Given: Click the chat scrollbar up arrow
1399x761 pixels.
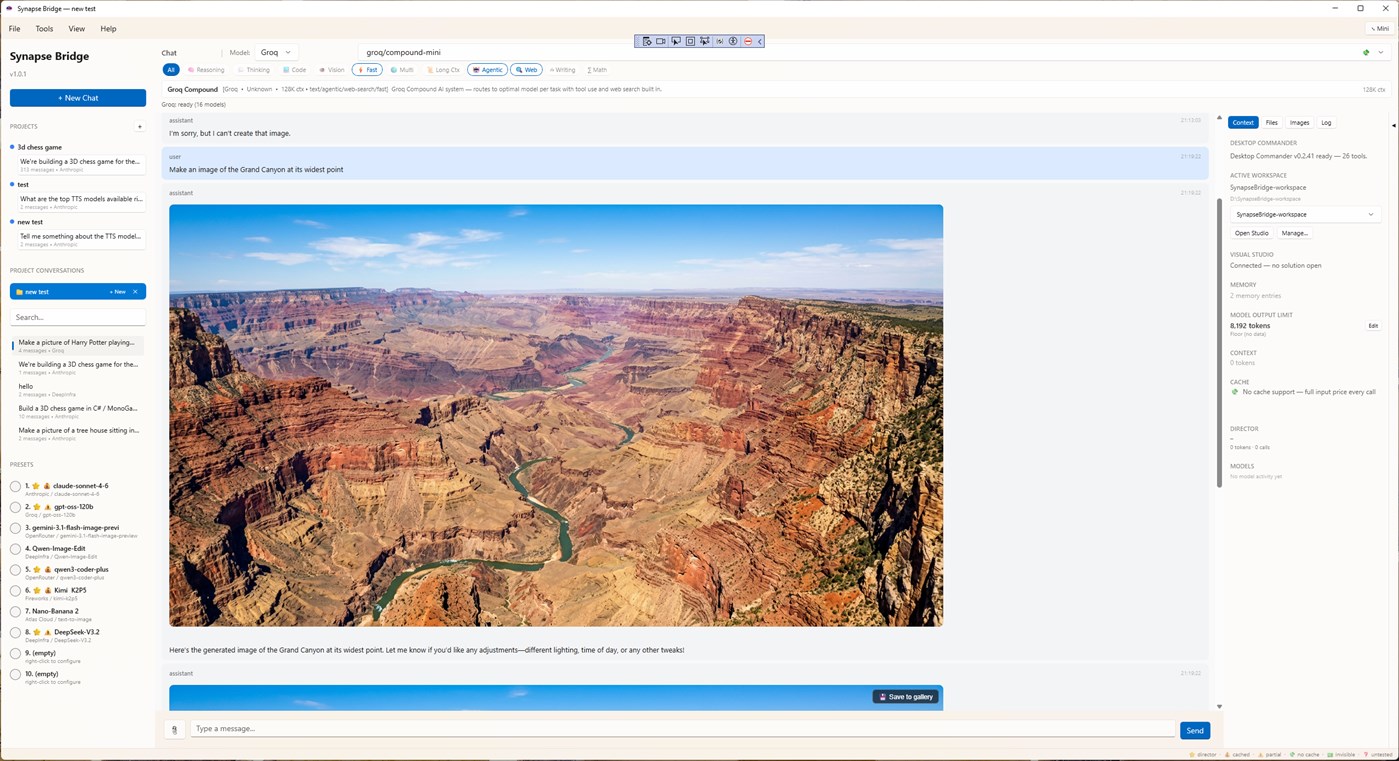Looking at the screenshot, I should pyautogui.click(x=1219, y=118).
